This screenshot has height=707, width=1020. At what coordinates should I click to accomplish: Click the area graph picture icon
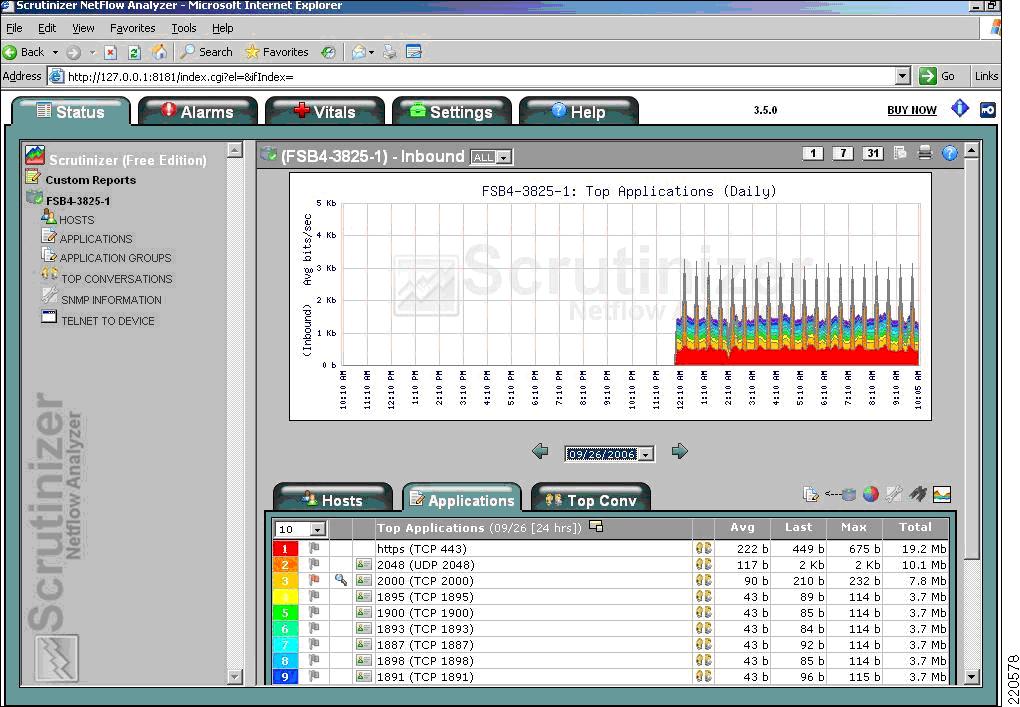(941, 494)
